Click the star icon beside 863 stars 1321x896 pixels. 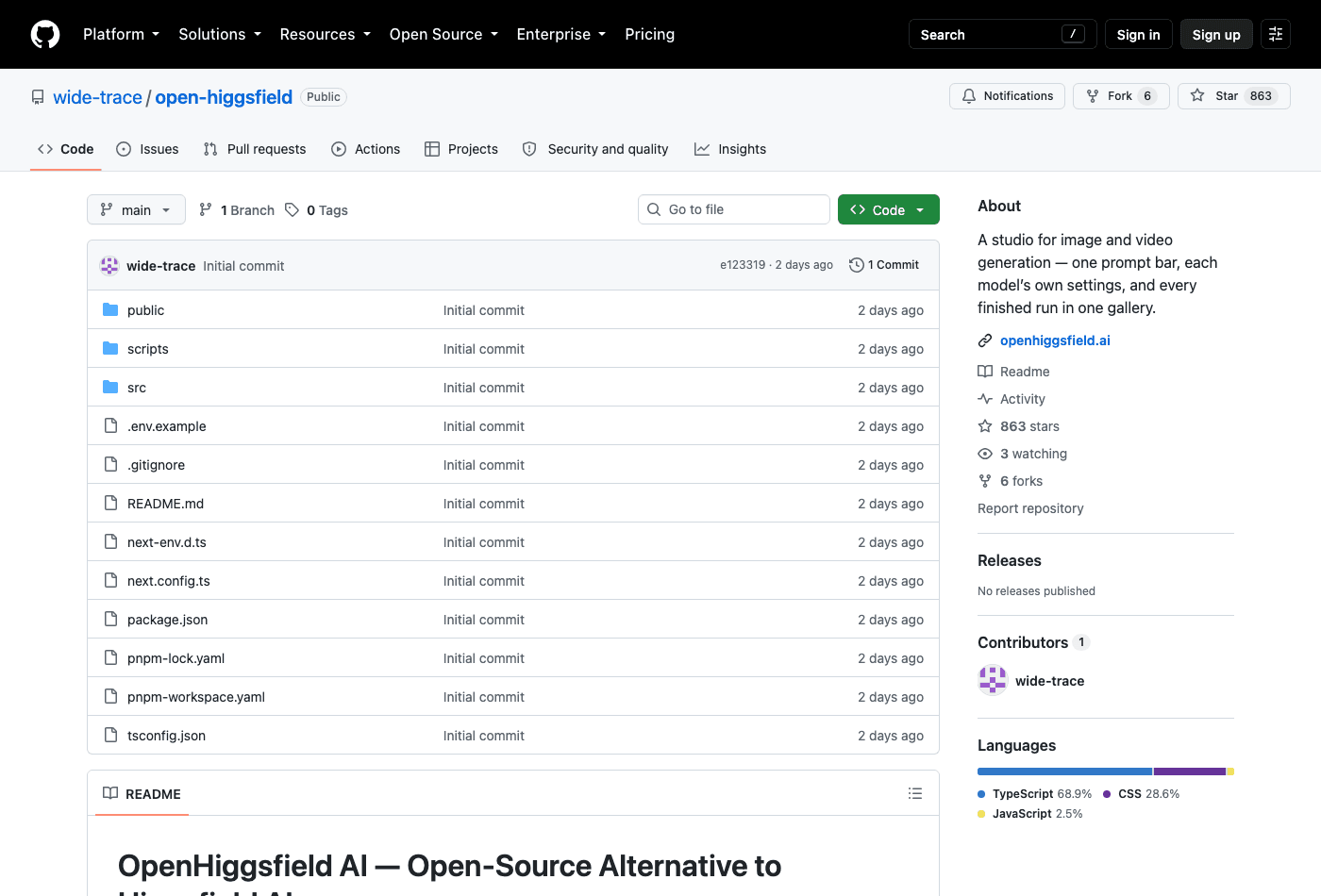pyautogui.click(x=985, y=426)
